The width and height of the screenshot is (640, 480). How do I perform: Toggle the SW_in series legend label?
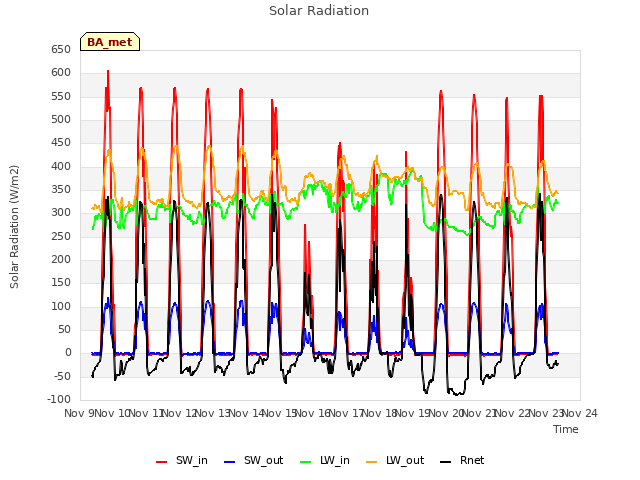tap(192, 460)
